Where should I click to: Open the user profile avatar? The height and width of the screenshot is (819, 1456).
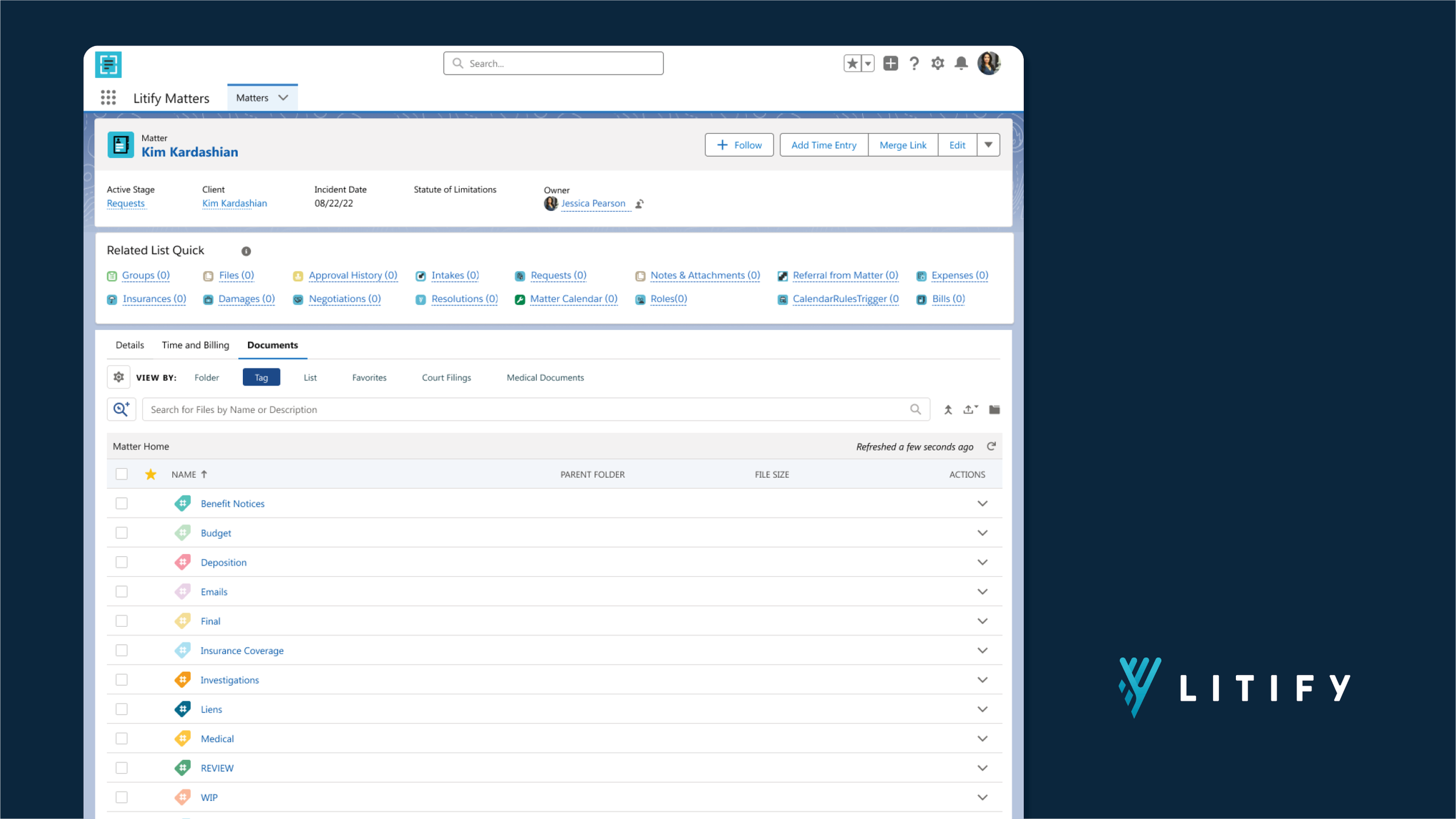[x=989, y=63]
